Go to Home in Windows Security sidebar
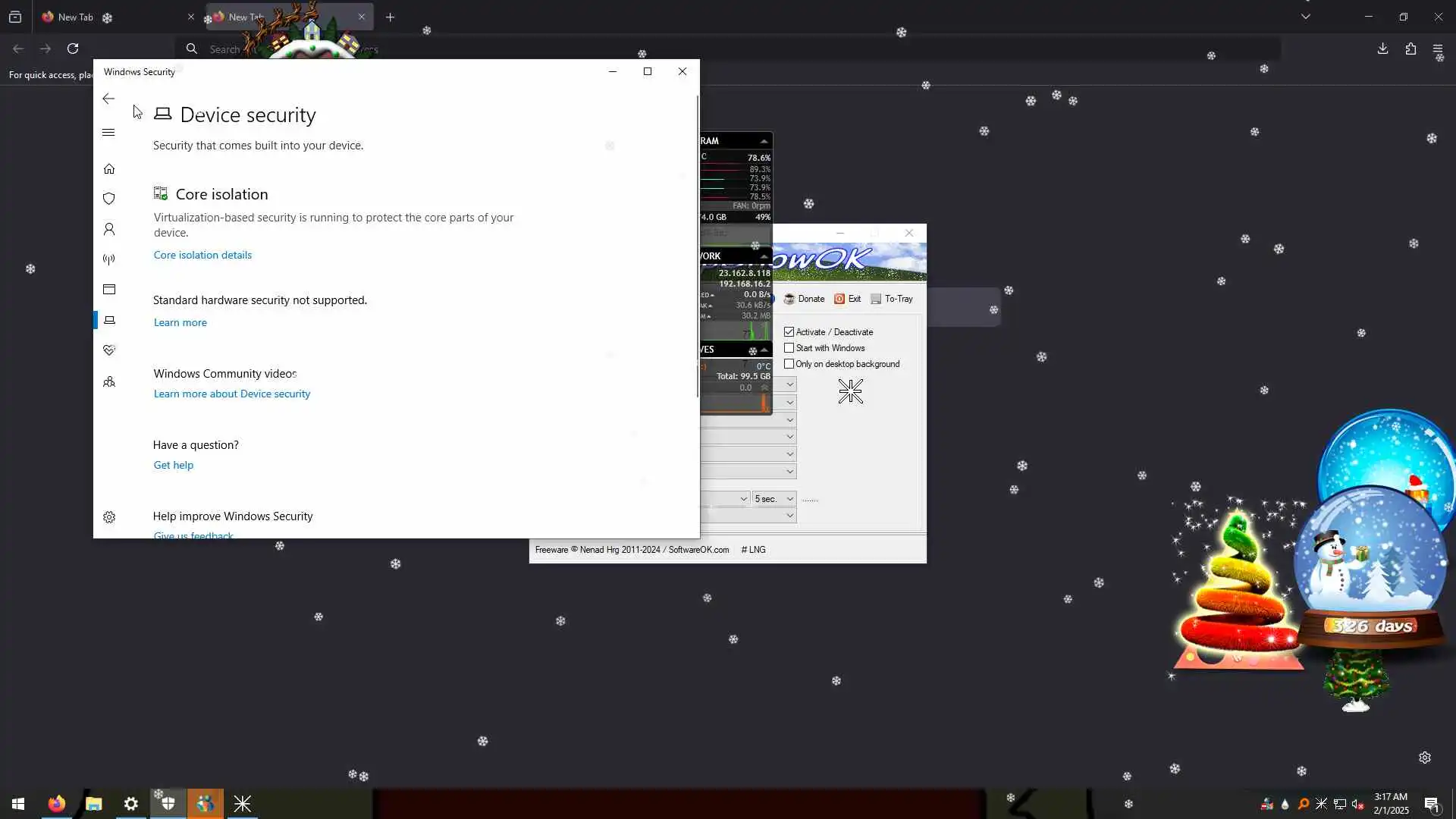This screenshot has height=819, width=1456. point(109,168)
